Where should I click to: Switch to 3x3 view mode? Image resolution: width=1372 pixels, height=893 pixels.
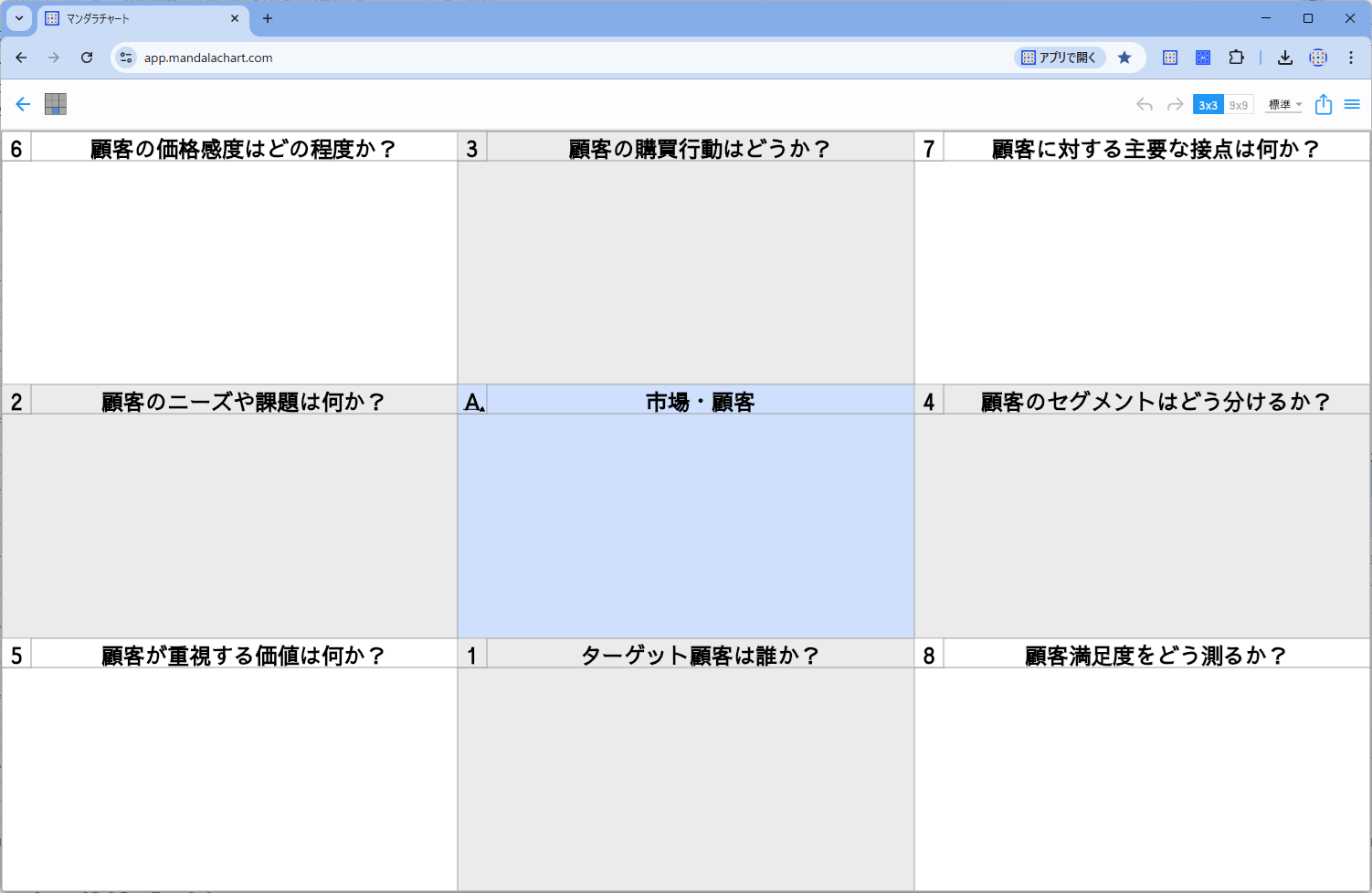[1208, 105]
